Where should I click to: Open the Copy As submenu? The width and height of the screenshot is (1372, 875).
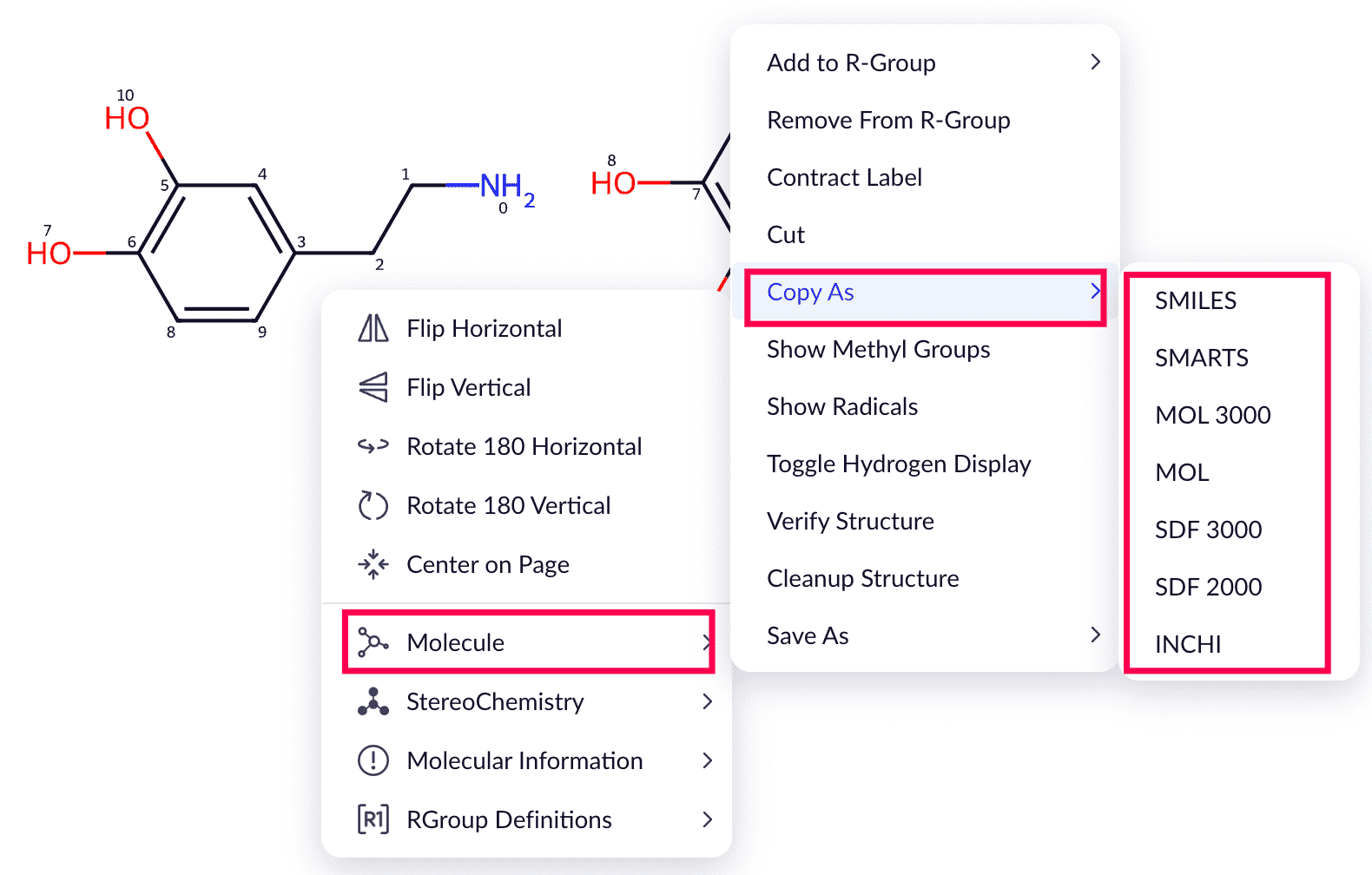coord(925,293)
